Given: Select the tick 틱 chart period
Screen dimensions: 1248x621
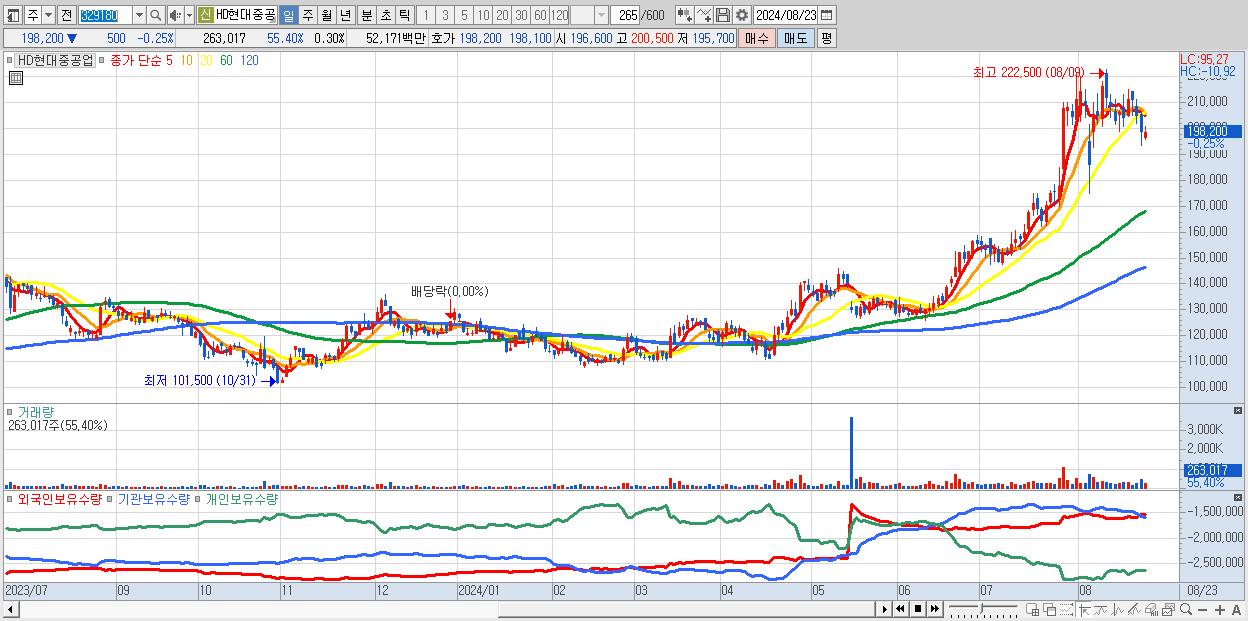Looking at the screenshot, I should pyautogui.click(x=404, y=15).
